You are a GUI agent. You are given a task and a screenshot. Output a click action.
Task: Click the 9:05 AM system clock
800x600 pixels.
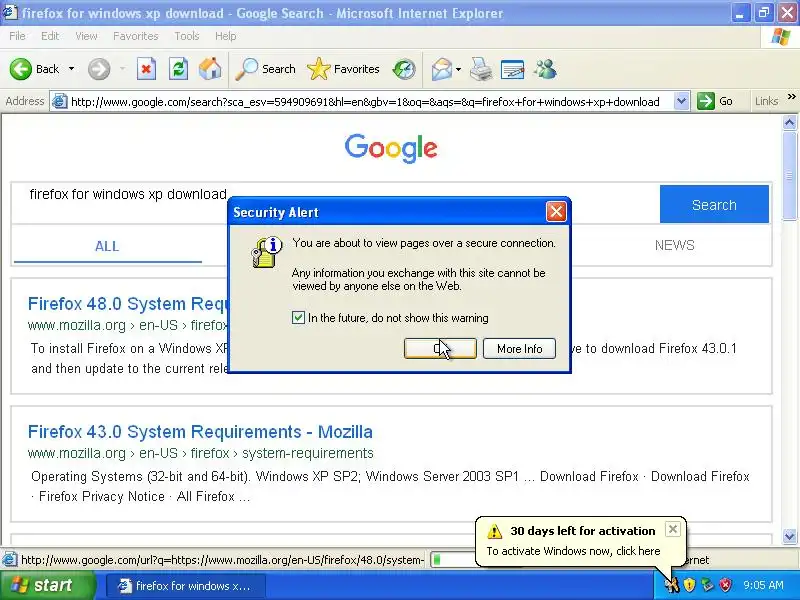pos(763,585)
